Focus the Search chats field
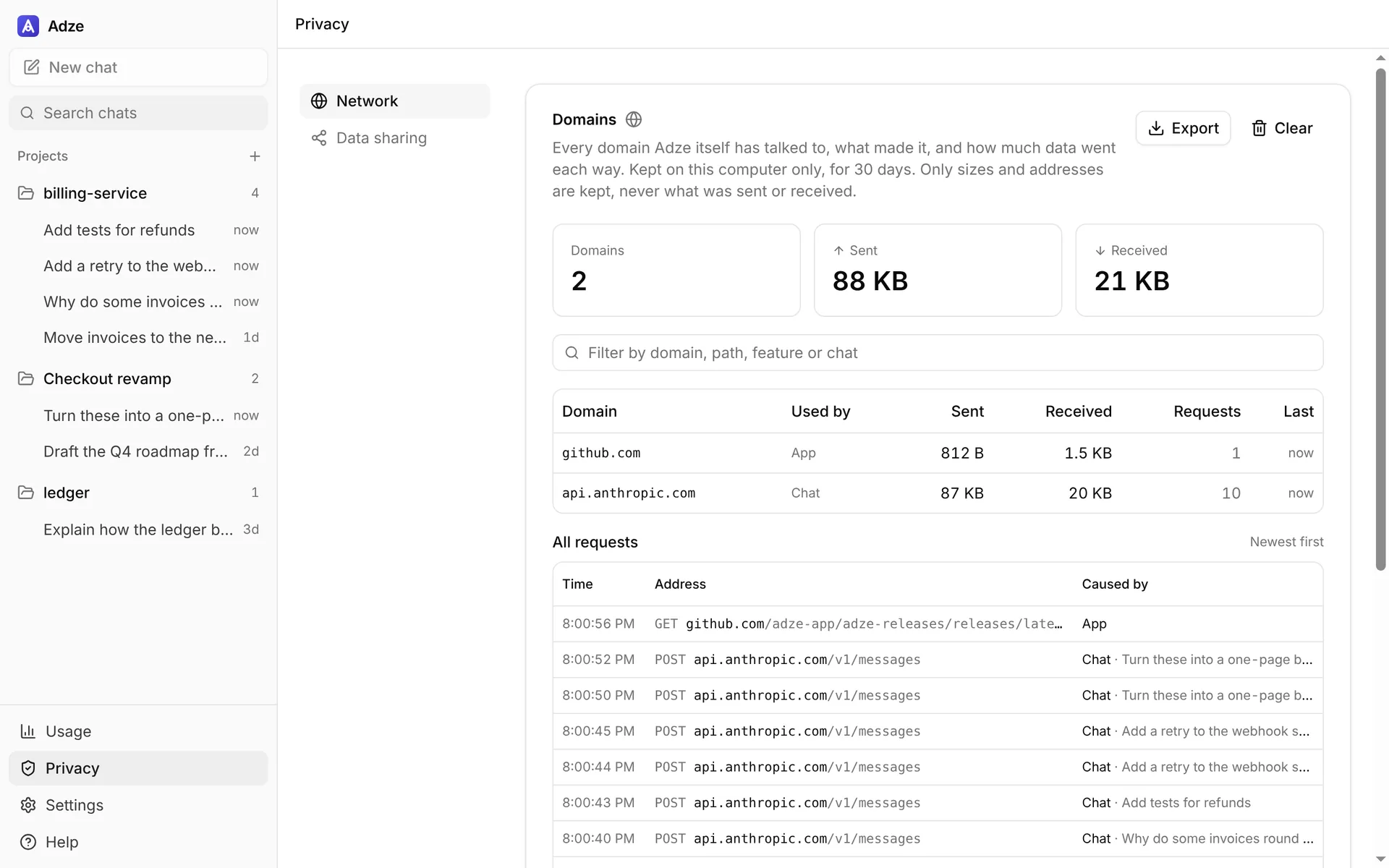Screen dimensions: 1389x868 point(138,113)
